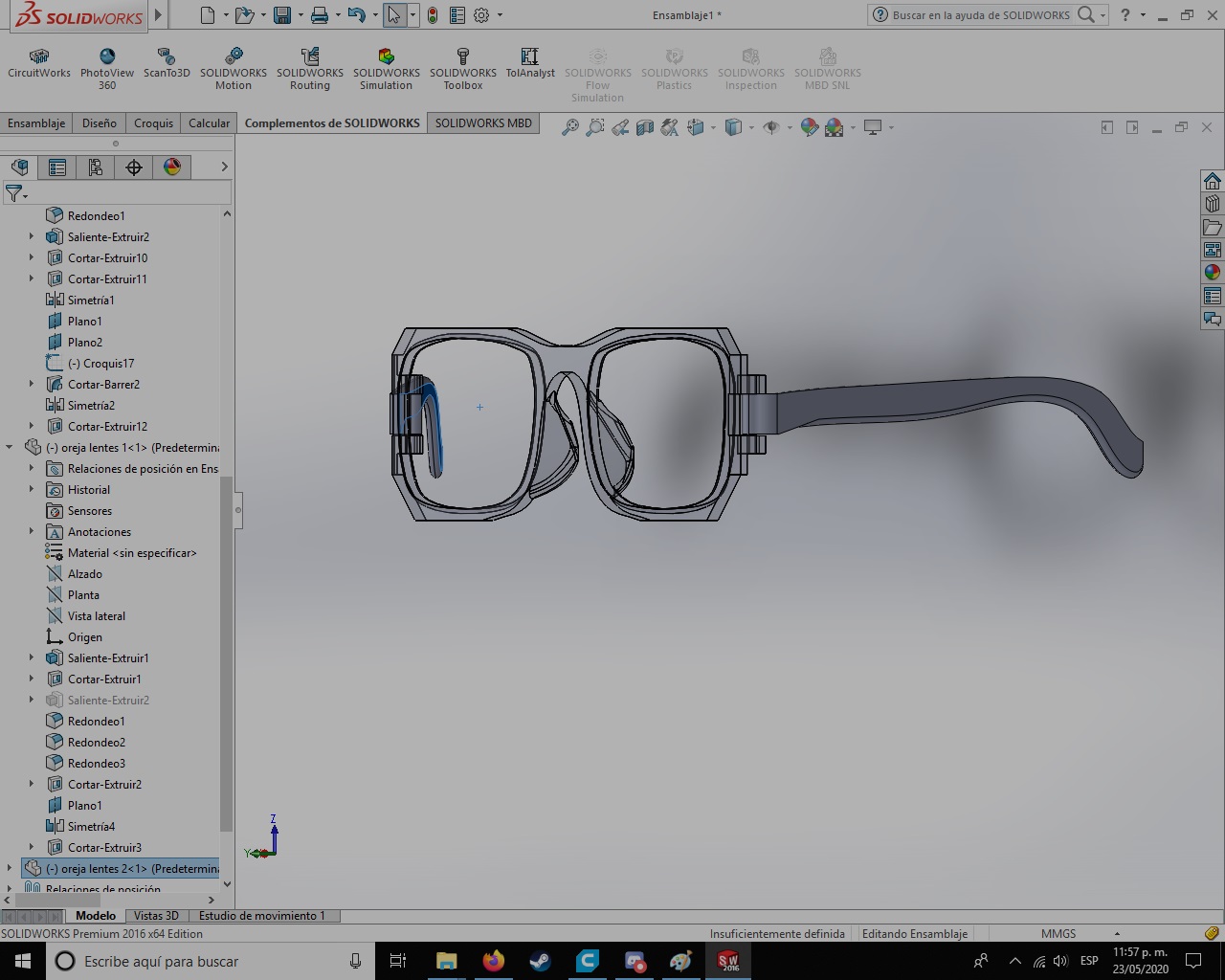Image resolution: width=1225 pixels, height=980 pixels.
Task: Open the Croquis tab
Action: 154,123
